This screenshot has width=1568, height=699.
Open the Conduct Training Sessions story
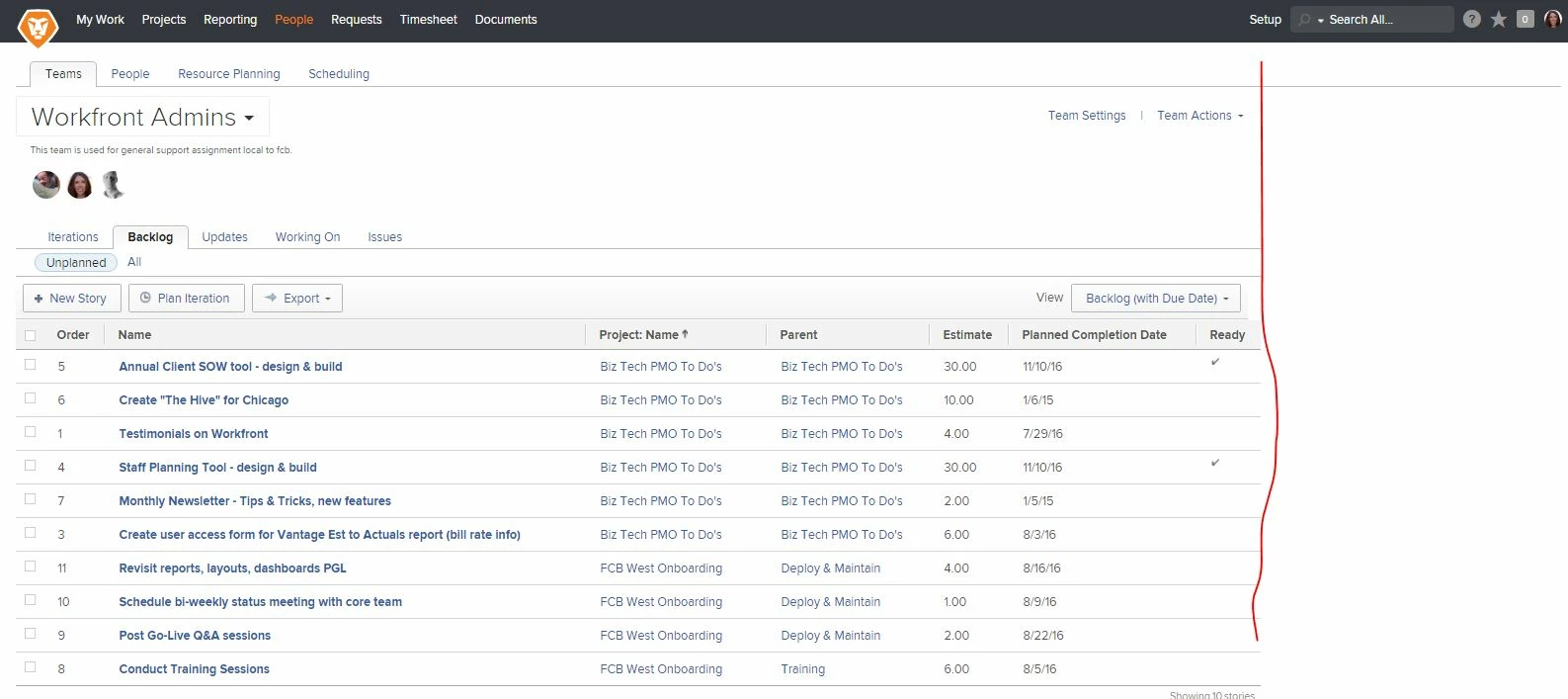[195, 669]
